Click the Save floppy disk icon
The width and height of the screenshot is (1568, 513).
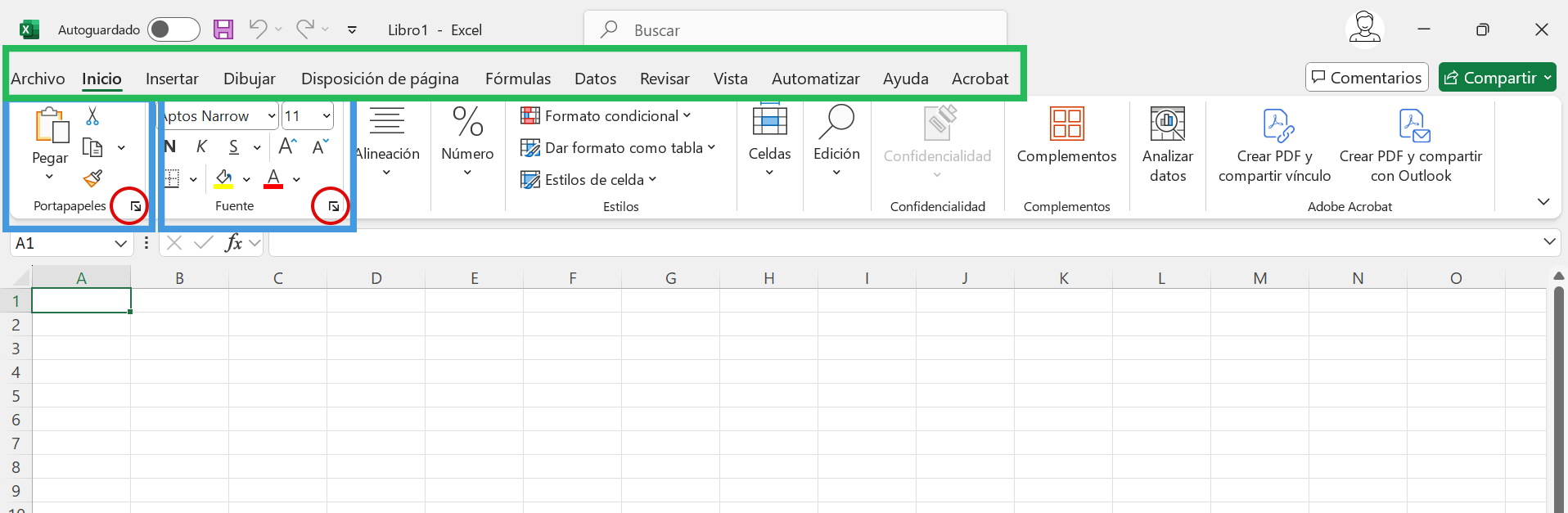coord(223,29)
